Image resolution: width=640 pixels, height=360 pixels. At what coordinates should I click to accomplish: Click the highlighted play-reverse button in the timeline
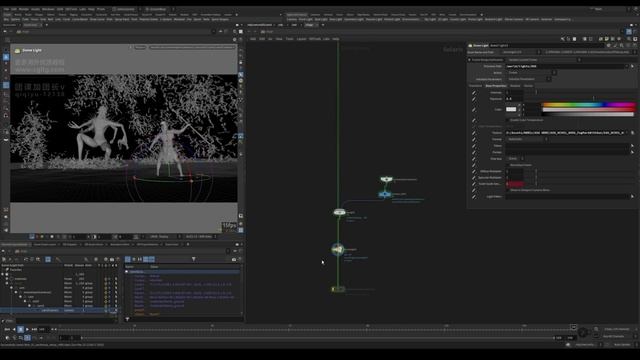(x=20, y=329)
